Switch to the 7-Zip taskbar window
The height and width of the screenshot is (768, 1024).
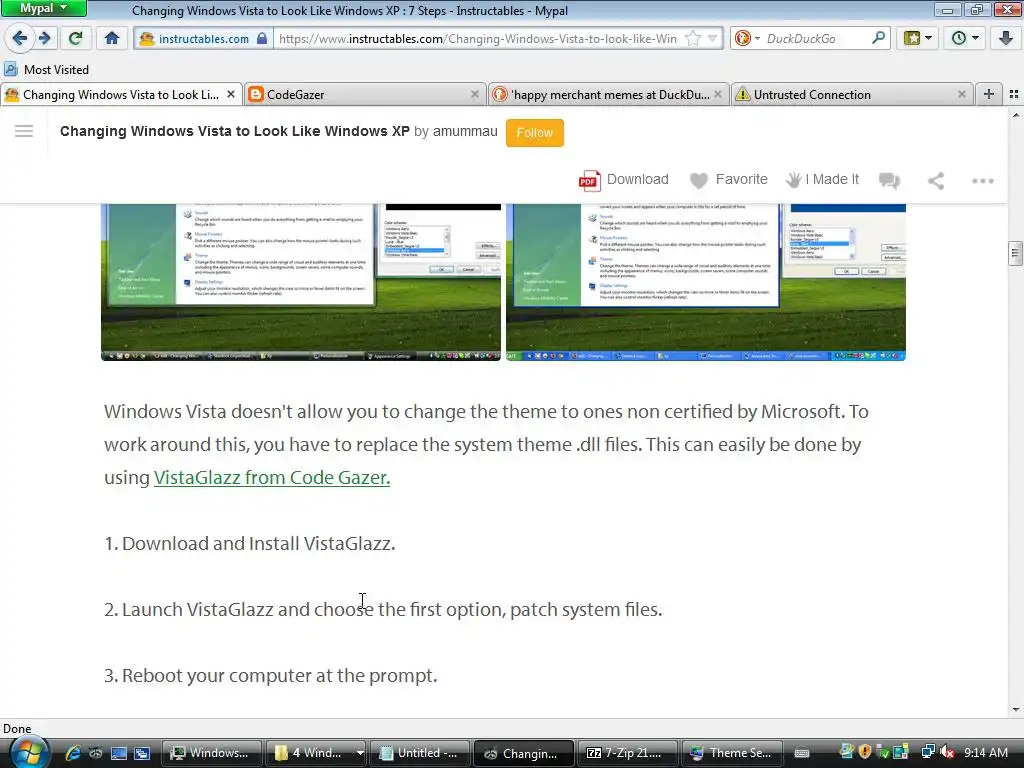tap(627, 753)
